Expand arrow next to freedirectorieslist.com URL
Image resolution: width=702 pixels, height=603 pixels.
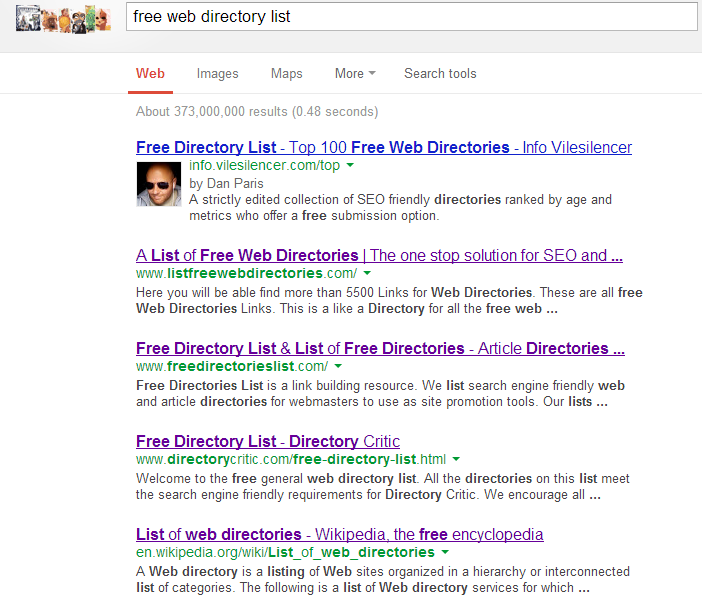(338, 366)
